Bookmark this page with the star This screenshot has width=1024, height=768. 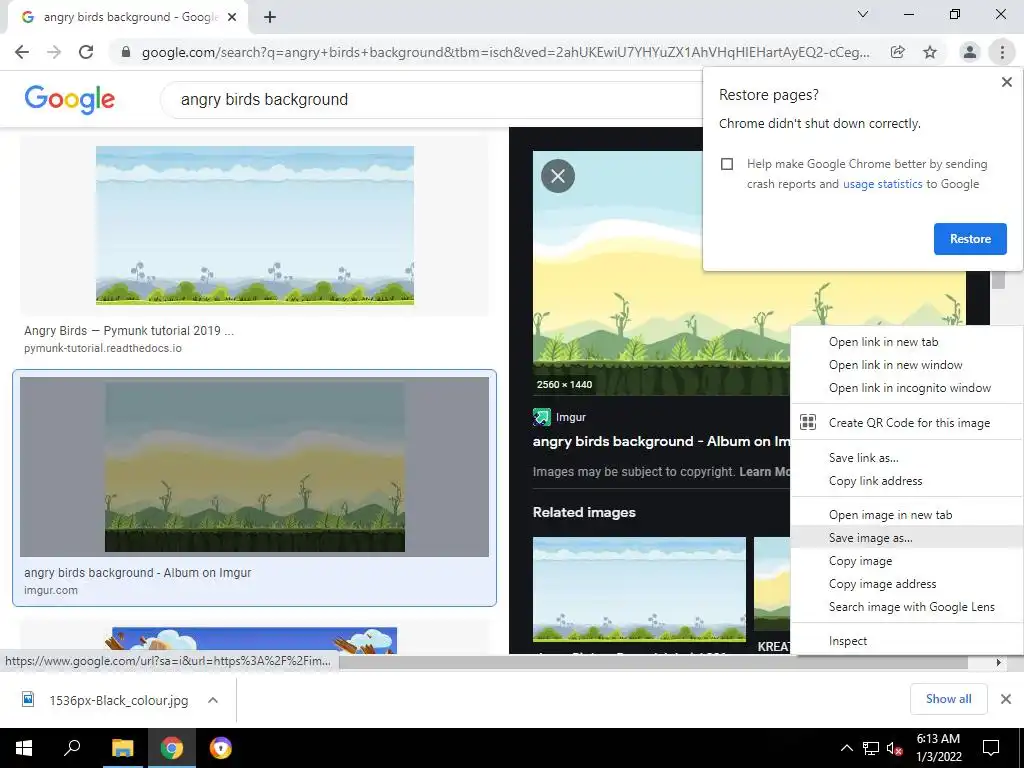tap(930, 52)
